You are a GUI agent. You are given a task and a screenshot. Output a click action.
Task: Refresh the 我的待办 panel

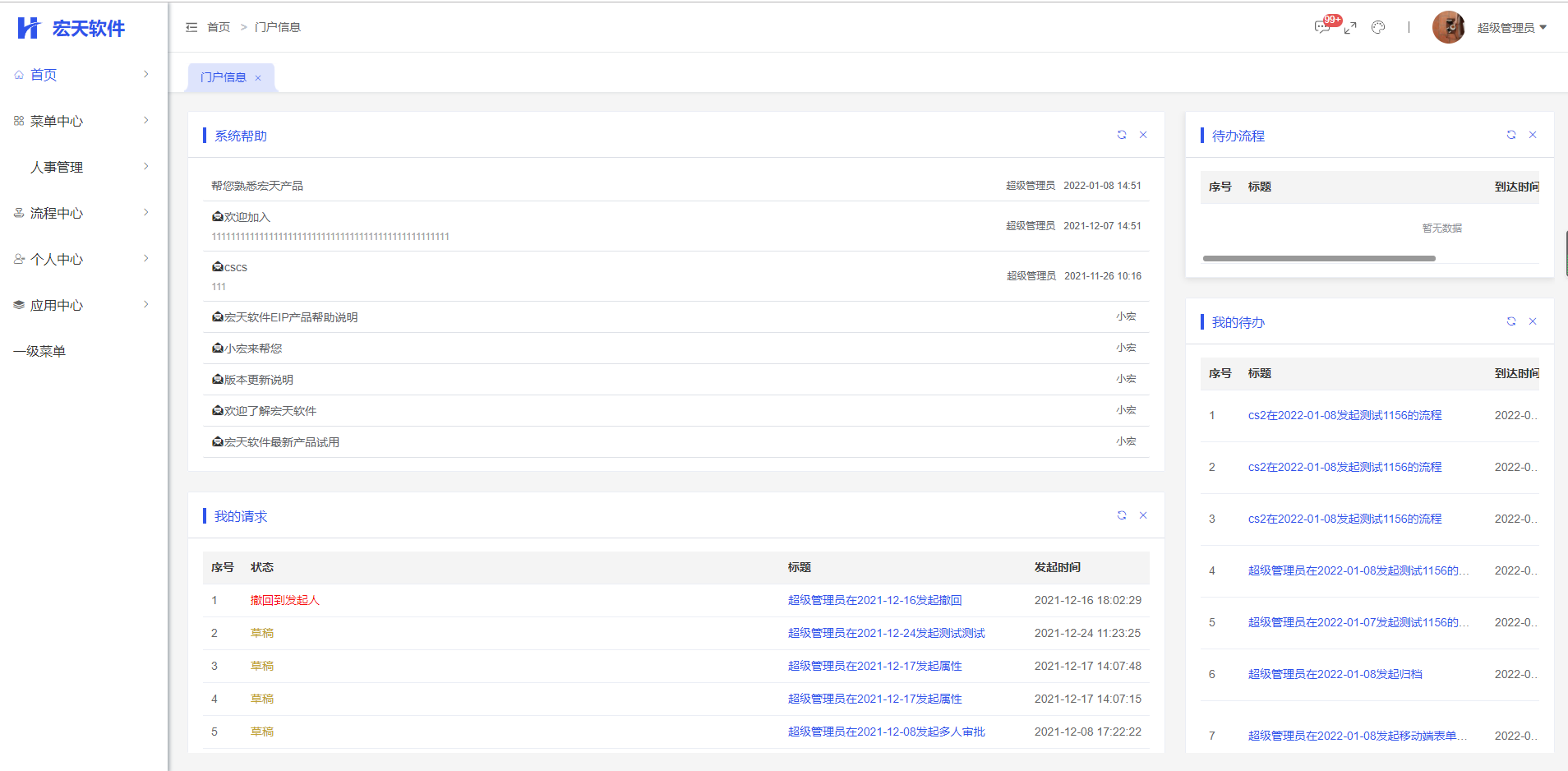click(x=1511, y=321)
